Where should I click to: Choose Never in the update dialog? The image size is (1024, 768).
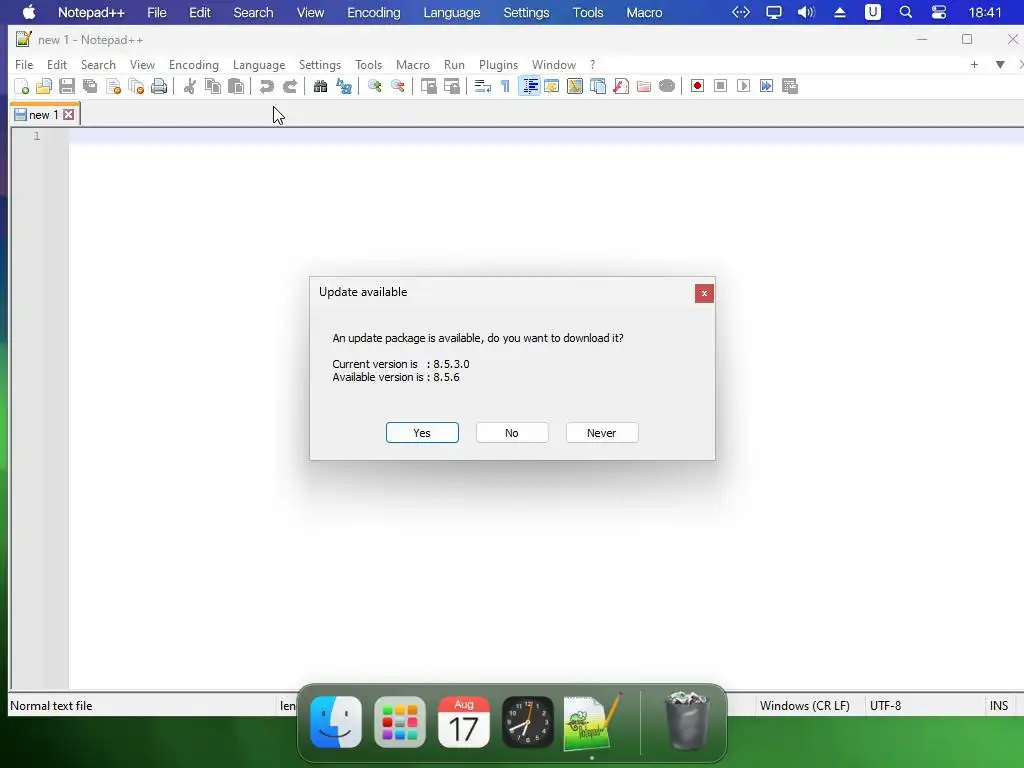coord(601,433)
